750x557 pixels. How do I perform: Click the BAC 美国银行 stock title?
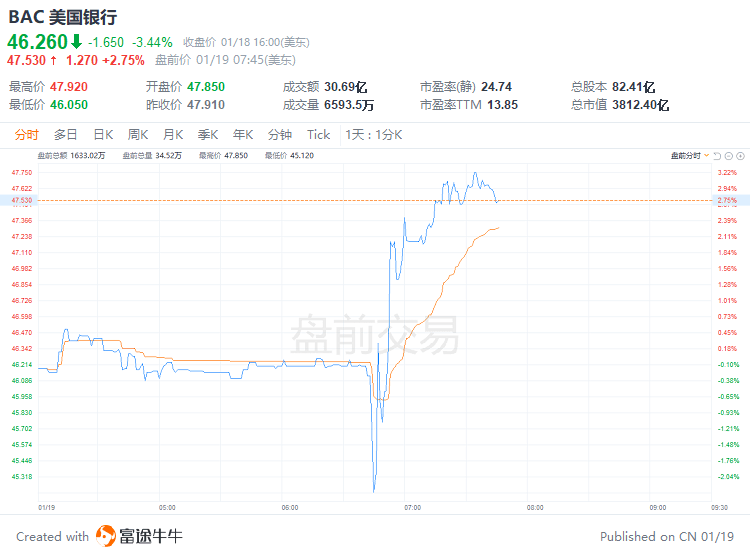[62, 17]
